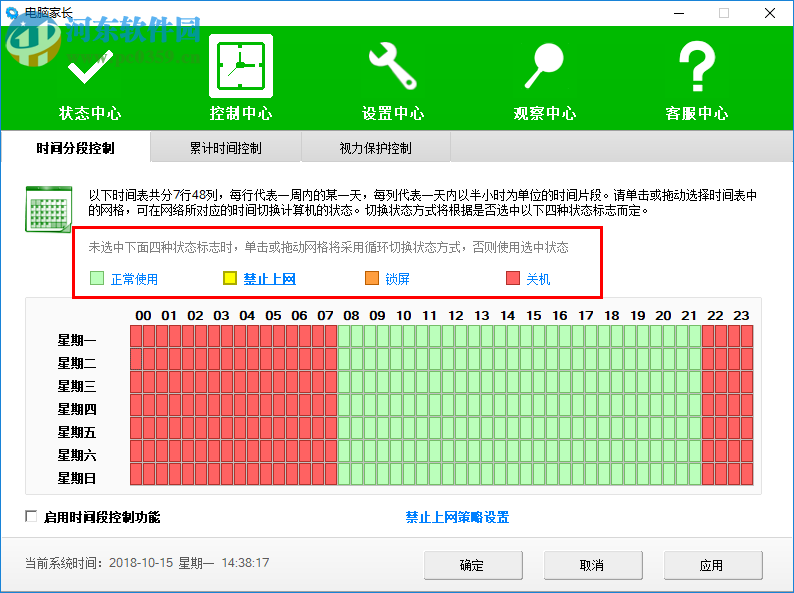
Task: Click 星期日 last cell at hour 23
Action: 747,474
